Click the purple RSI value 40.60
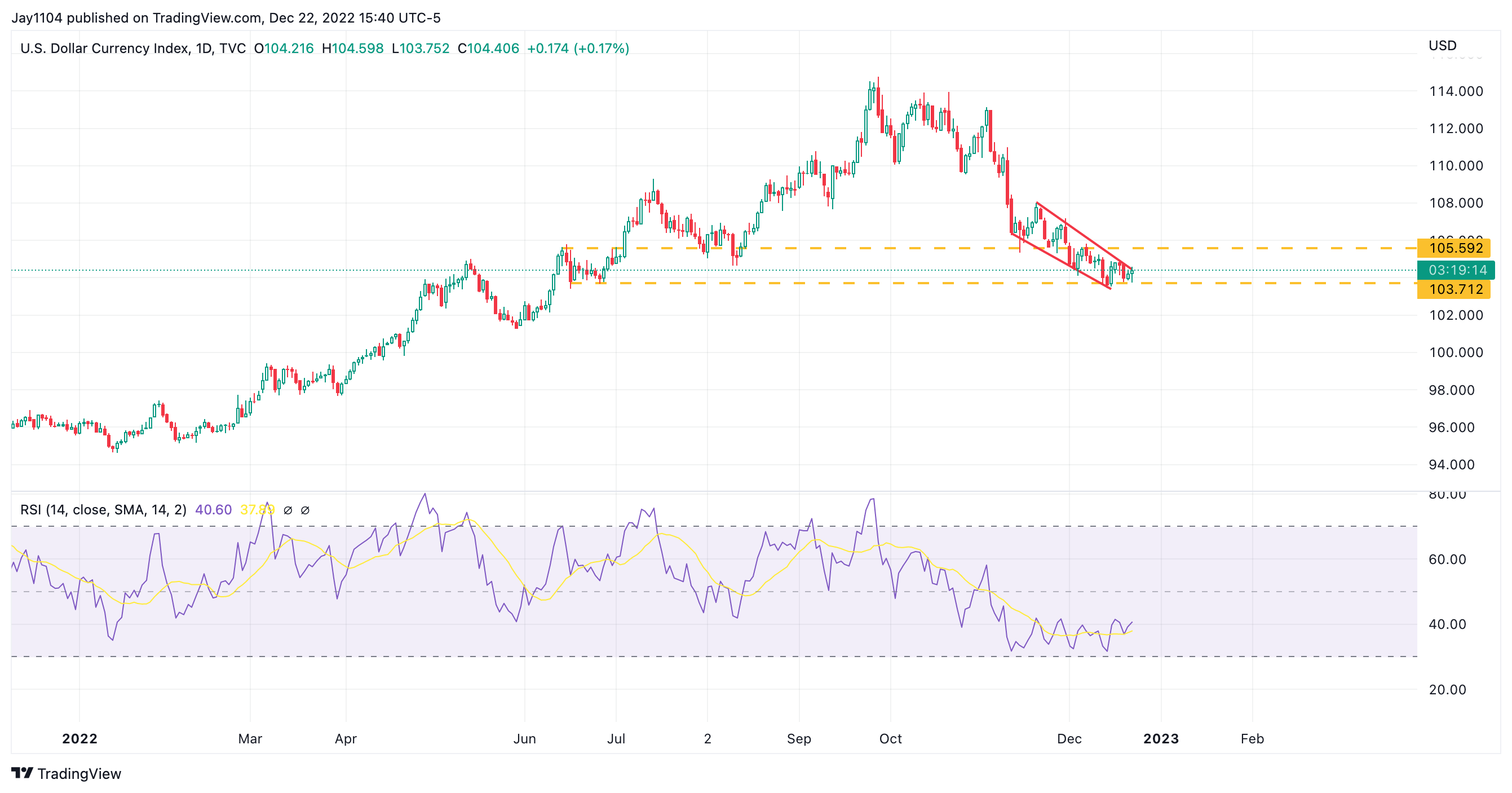This screenshot has width=1512, height=793. point(213,509)
